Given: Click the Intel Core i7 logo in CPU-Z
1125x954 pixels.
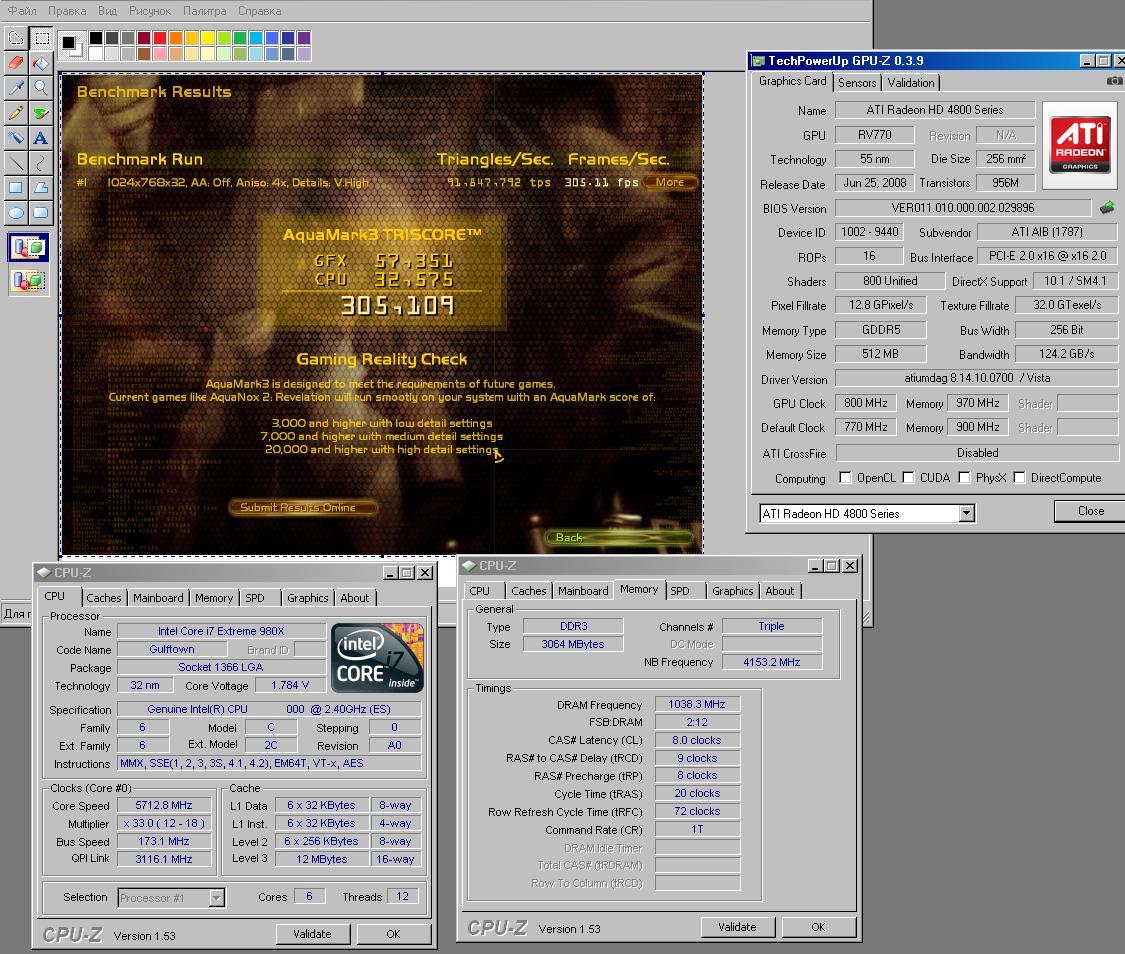Looking at the screenshot, I should [377, 657].
